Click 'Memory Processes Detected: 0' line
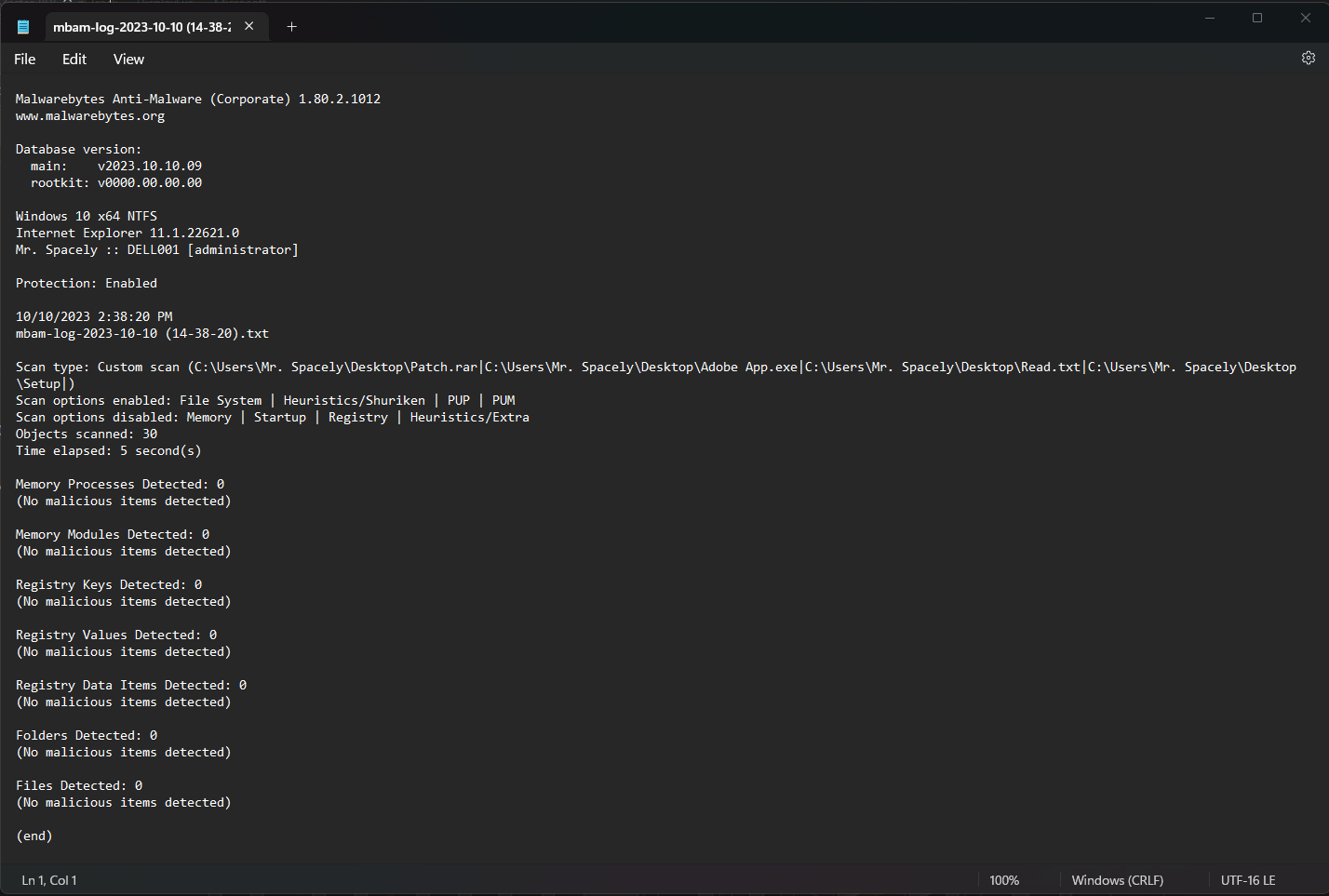 [120, 484]
